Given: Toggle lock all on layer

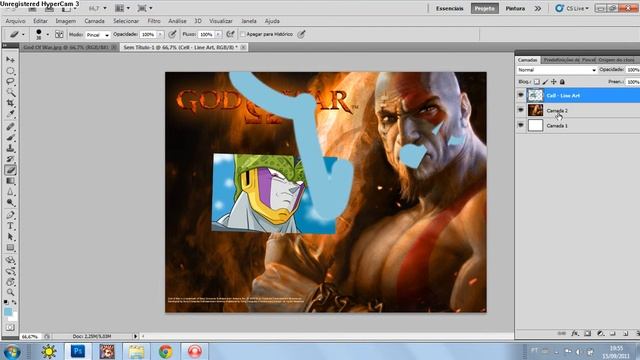Looking at the screenshot, I should [562, 82].
